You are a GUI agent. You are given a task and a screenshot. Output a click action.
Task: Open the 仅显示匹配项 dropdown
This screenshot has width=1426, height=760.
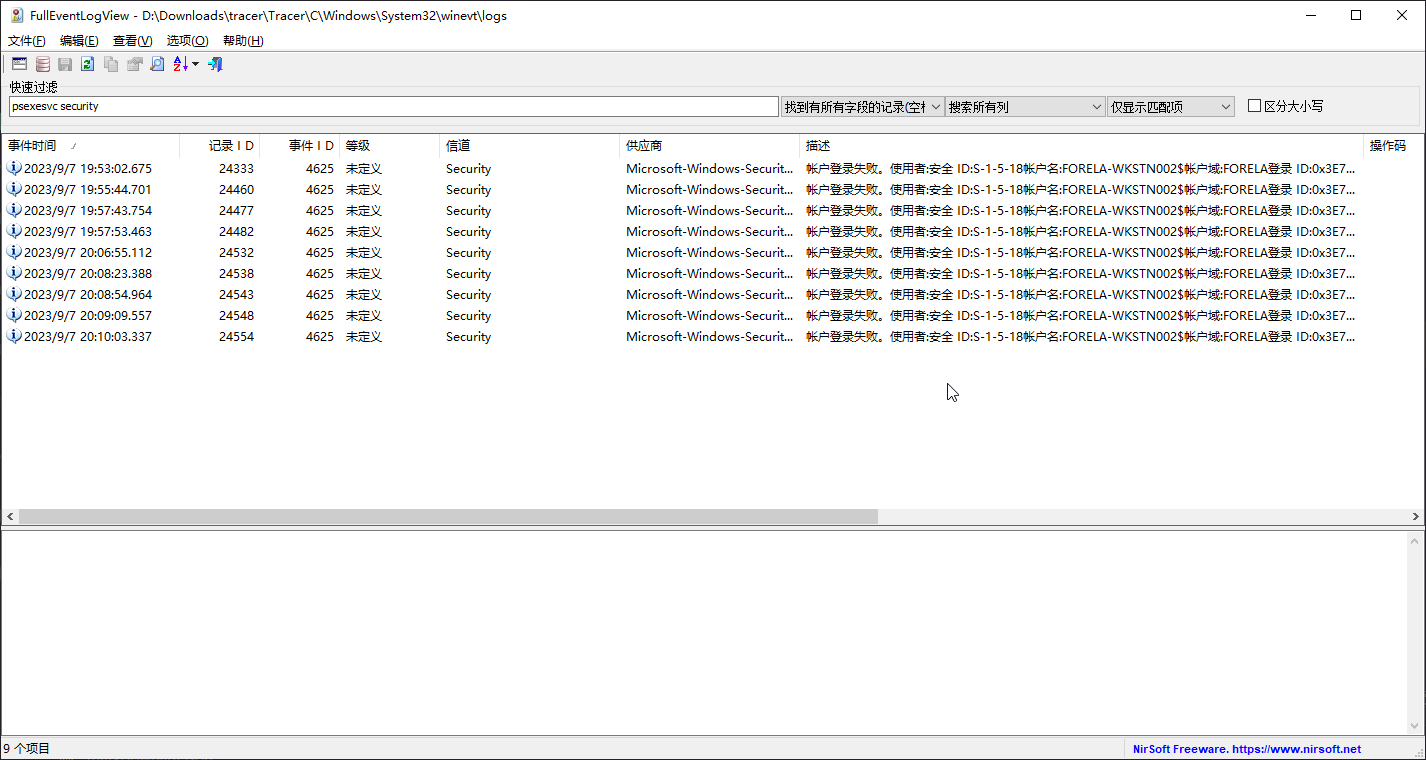click(x=1171, y=106)
